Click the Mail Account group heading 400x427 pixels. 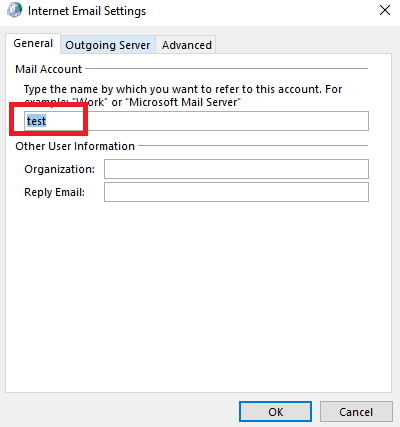coord(48,69)
